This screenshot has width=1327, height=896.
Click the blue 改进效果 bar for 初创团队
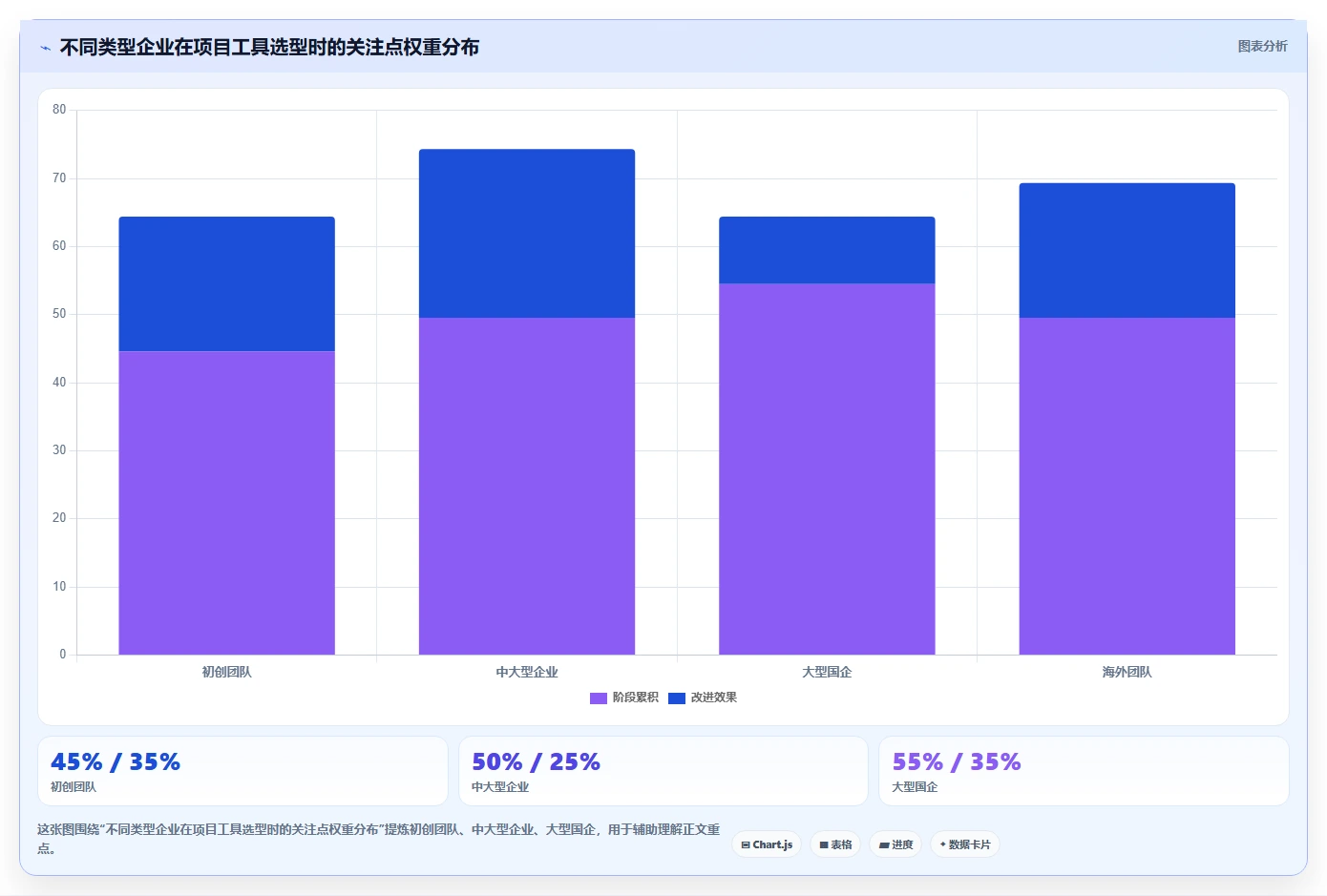point(226,284)
